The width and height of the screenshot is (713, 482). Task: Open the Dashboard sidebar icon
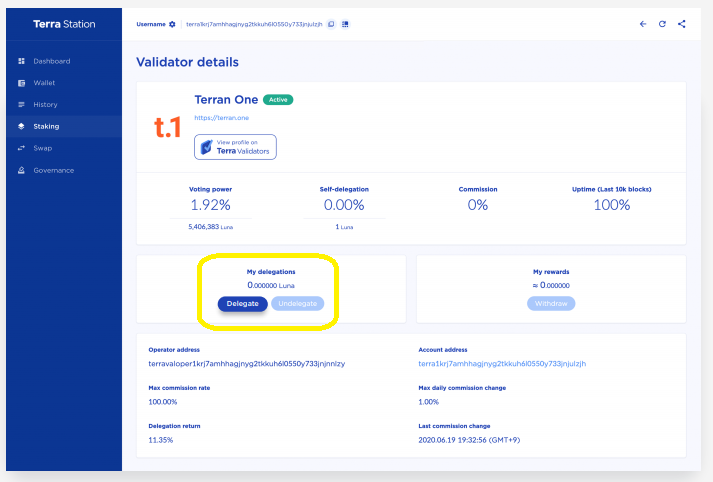point(21,61)
